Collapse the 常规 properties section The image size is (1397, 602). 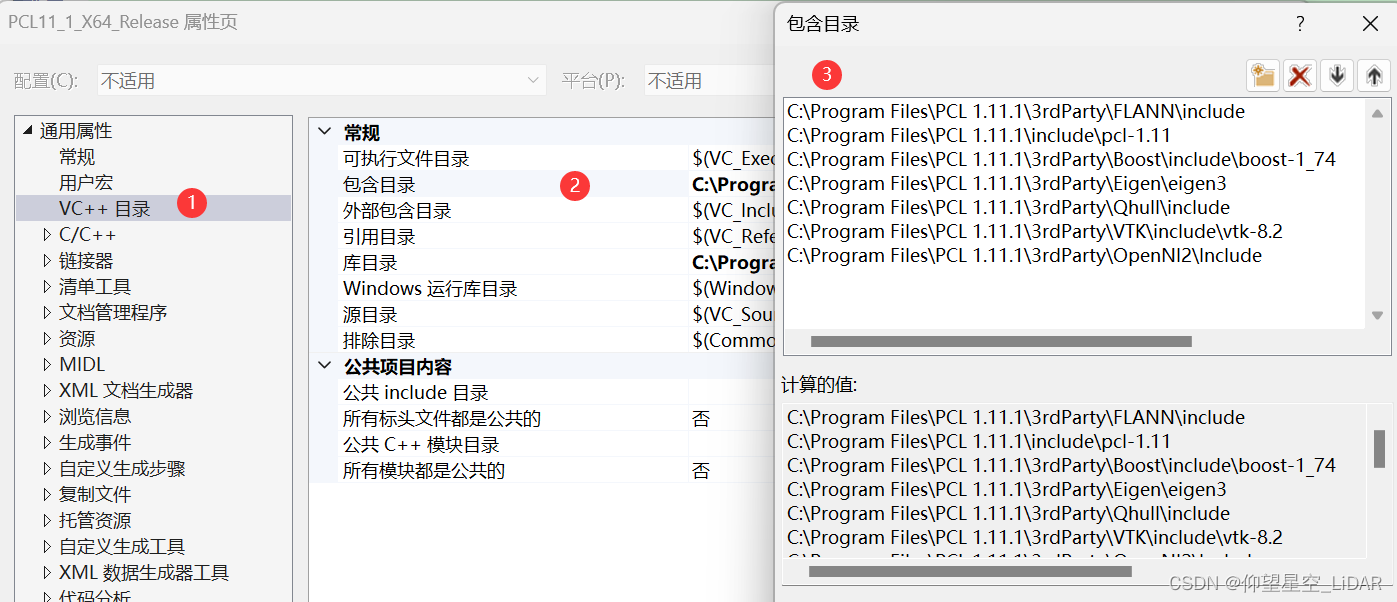click(324, 131)
